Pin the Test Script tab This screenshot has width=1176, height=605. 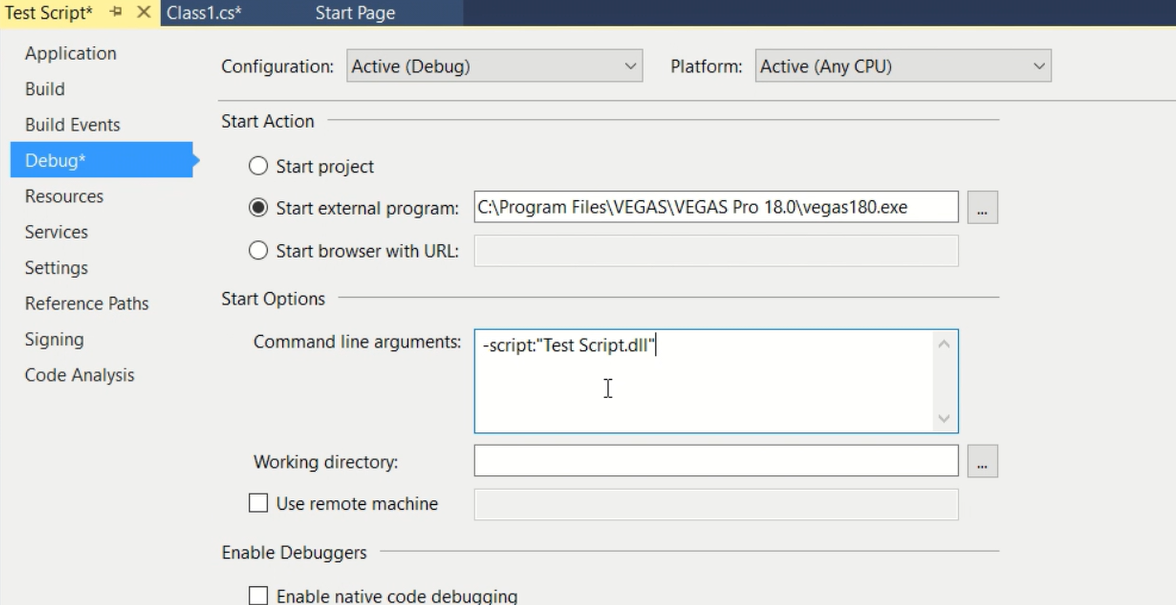click(116, 13)
